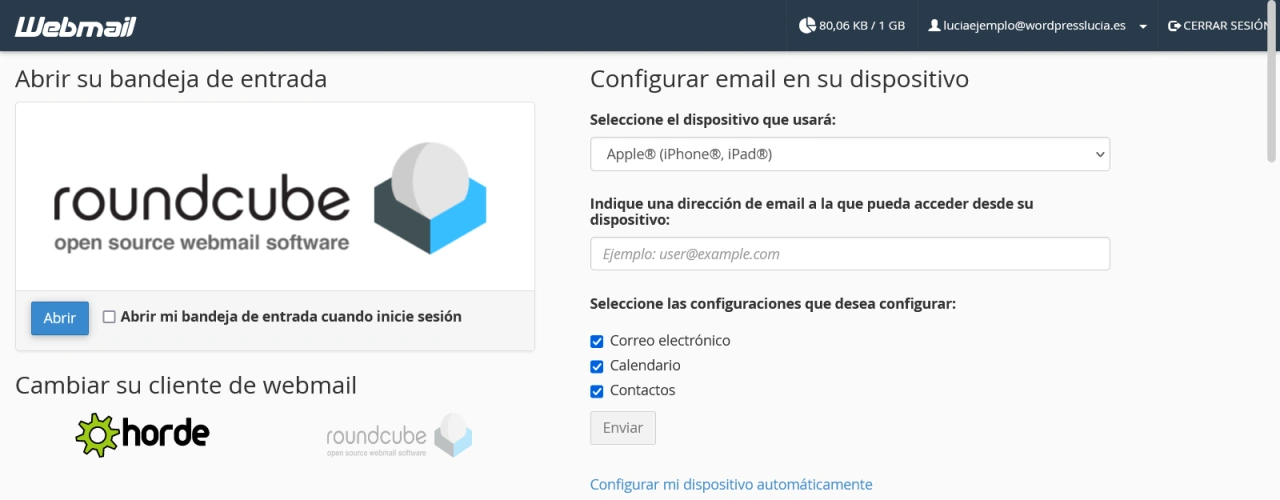Click the user account silhouette icon
Screen dimensions: 1280x500
[x=934, y=26]
